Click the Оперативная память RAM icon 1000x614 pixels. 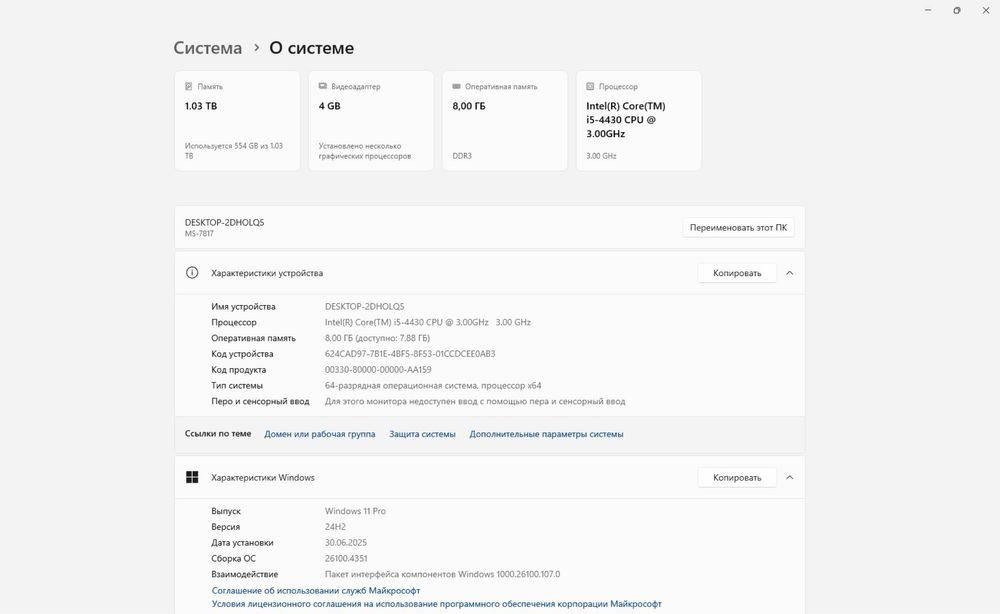click(x=457, y=87)
